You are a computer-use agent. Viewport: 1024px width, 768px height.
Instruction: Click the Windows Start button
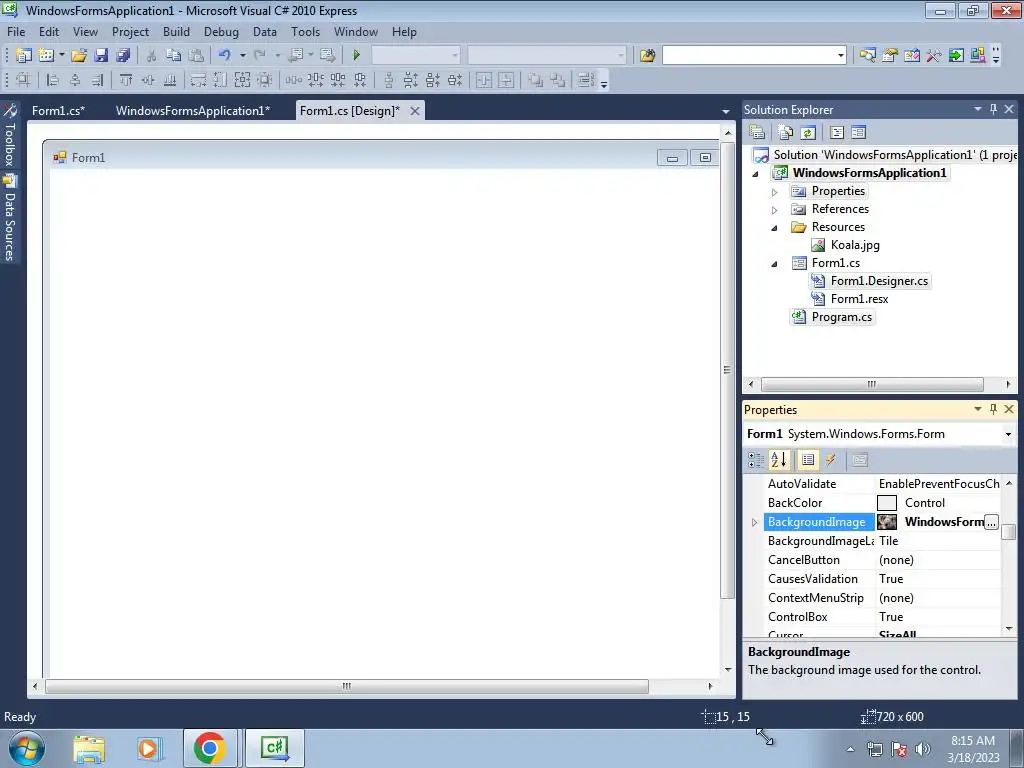pos(27,748)
